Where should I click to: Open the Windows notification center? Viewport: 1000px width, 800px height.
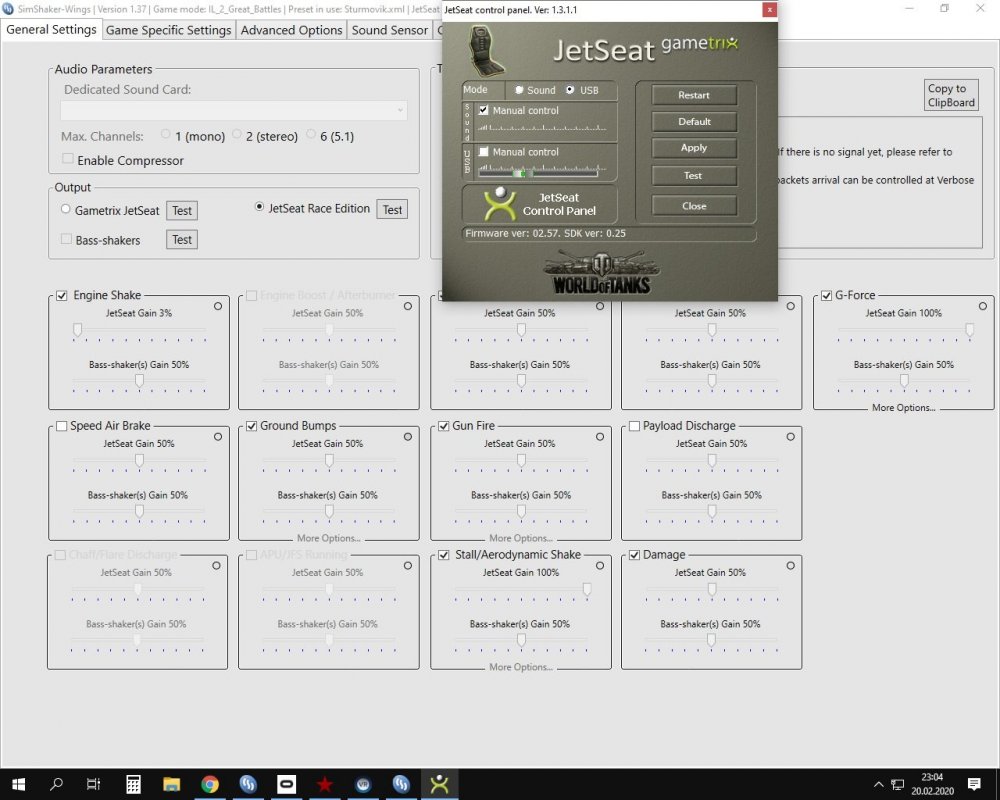(x=975, y=784)
